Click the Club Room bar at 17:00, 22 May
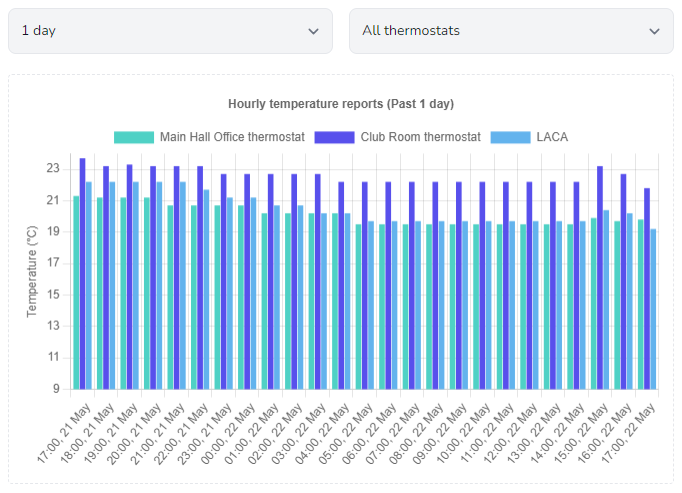Viewport: 682px width, 493px height. (647, 289)
